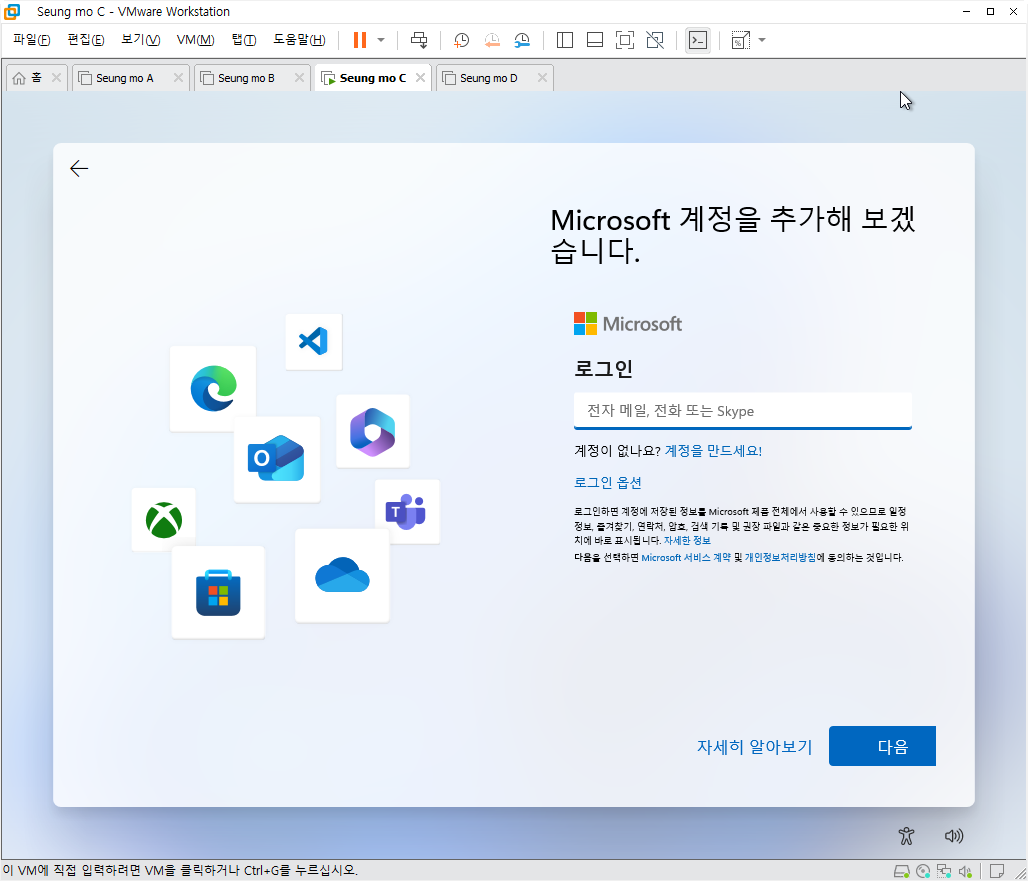This screenshot has width=1028, height=881.
Task: Click the sound card status icon
Action: (x=964, y=871)
